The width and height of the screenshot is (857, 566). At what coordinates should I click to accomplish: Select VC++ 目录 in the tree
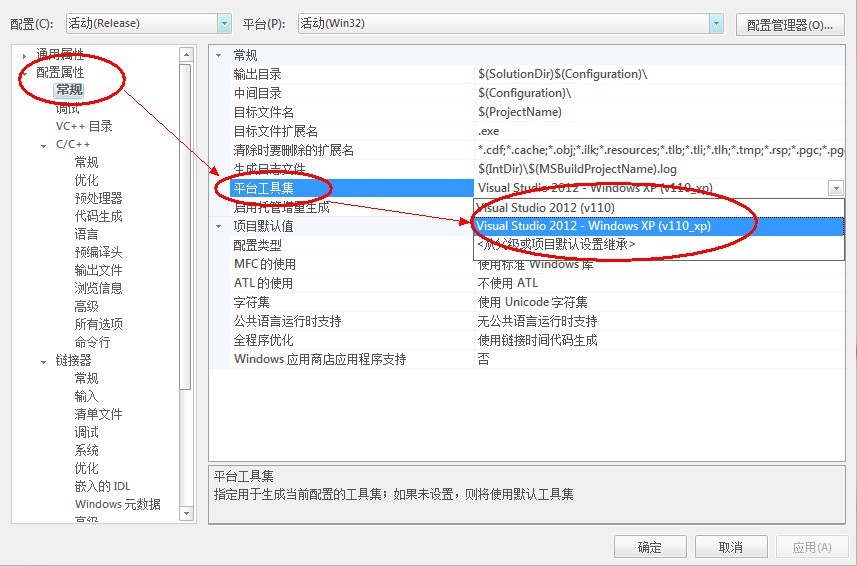coord(84,126)
